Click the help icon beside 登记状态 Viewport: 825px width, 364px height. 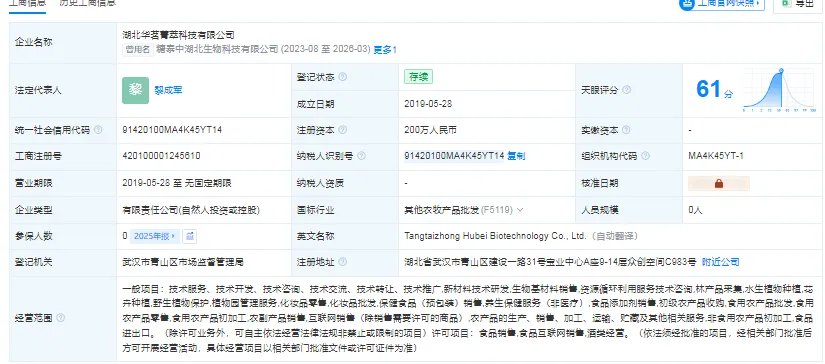[343, 77]
